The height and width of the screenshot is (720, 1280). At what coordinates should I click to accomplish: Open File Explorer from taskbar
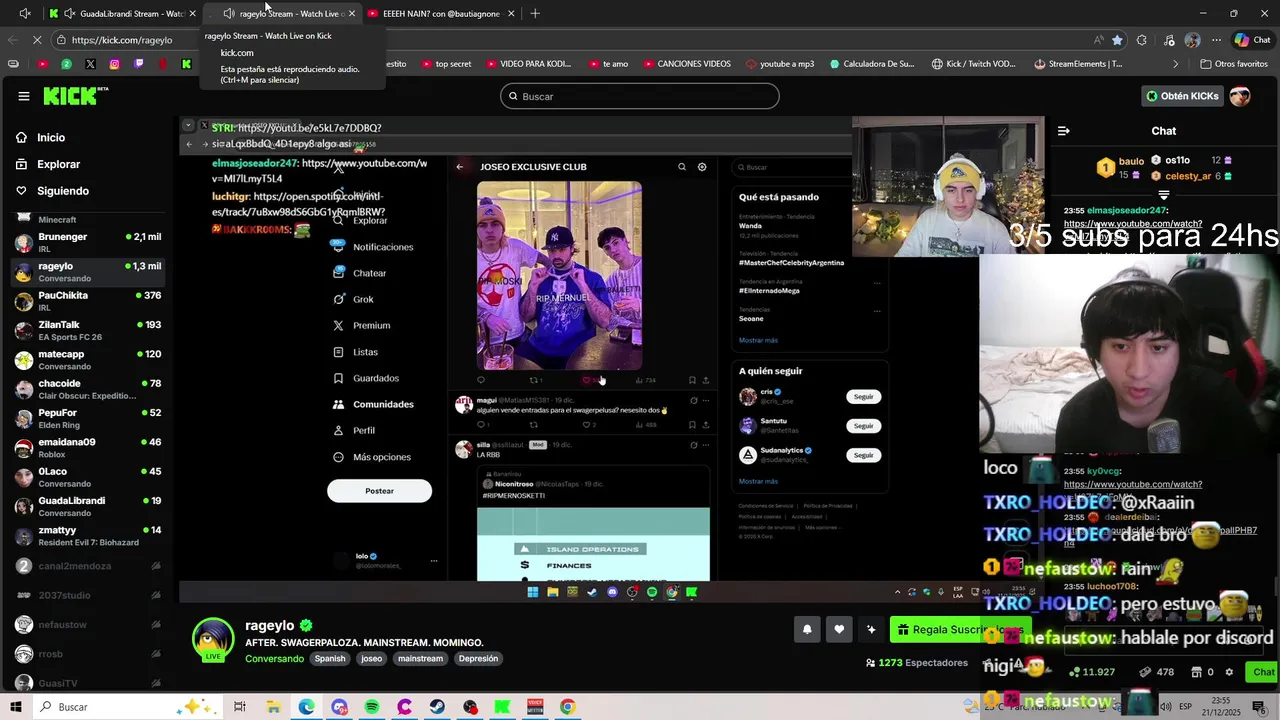tap(273, 707)
